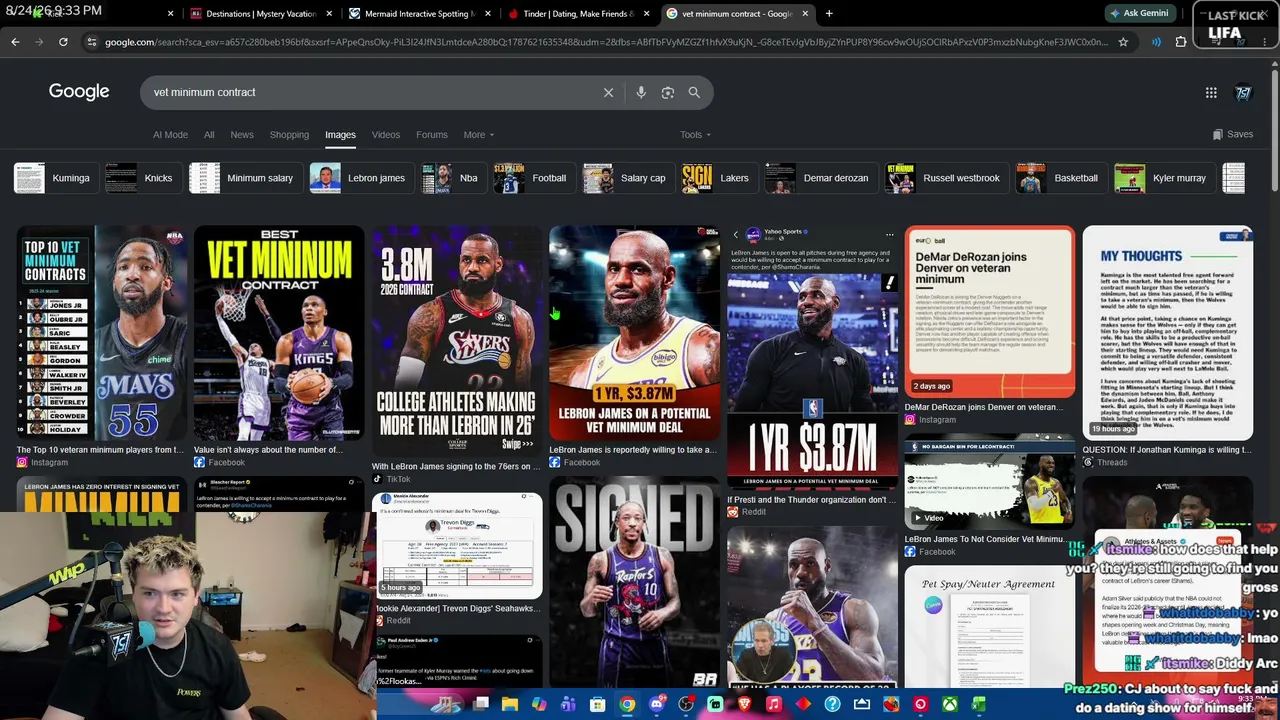Open Microsoft Store on the taskbar
This screenshot has height=720, width=1280.
[x=597, y=704]
